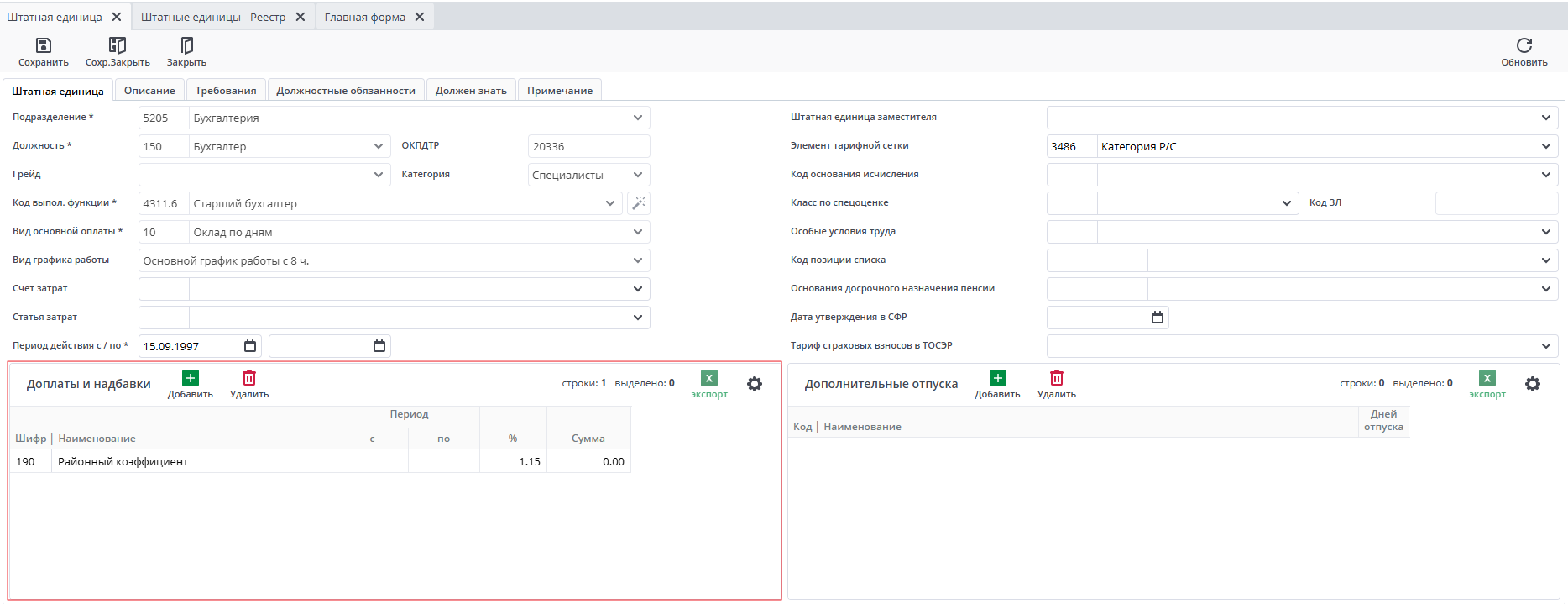This screenshot has width=1568, height=604.
Task: Click Должность code field 150
Action: (164, 146)
